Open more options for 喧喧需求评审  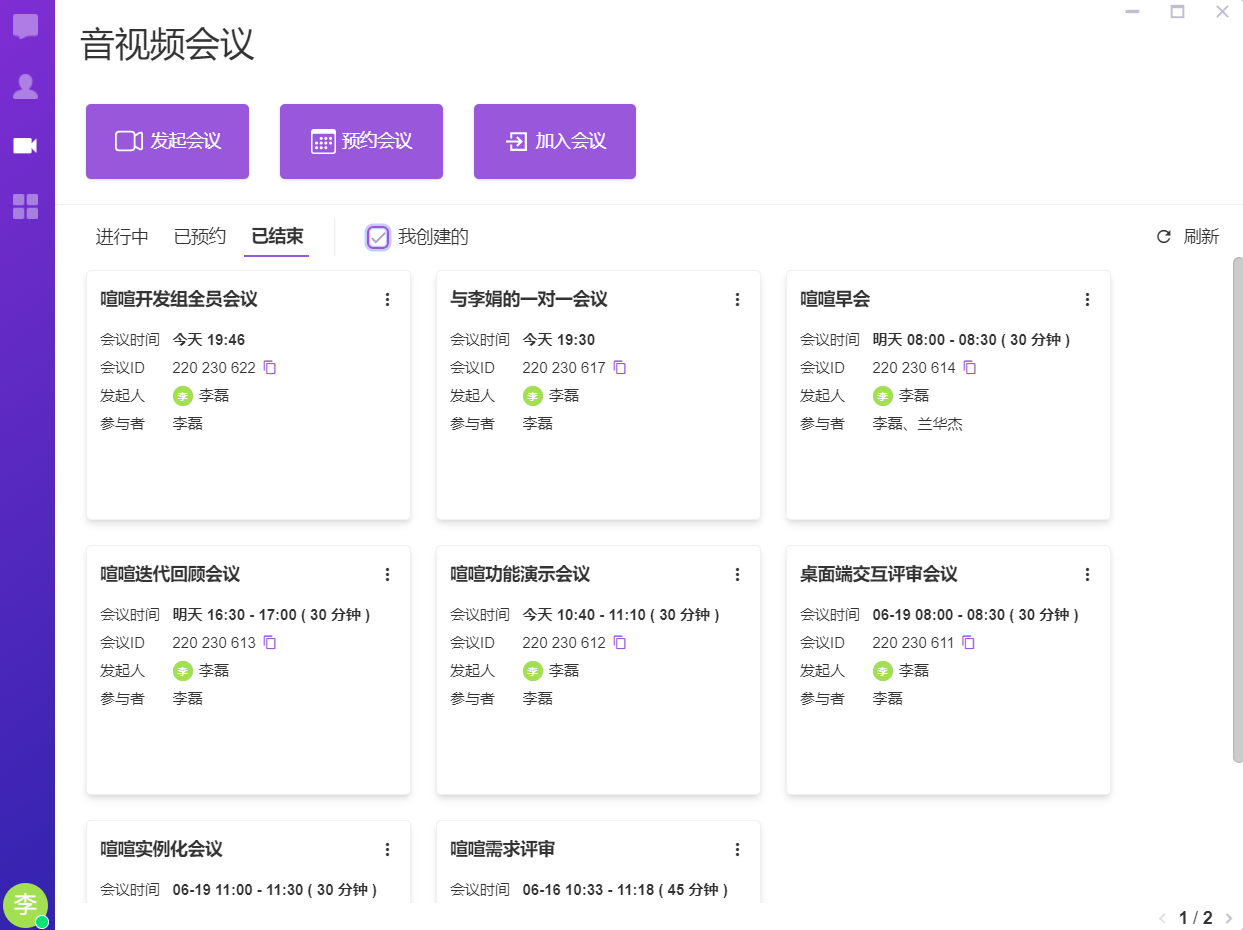coord(738,850)
